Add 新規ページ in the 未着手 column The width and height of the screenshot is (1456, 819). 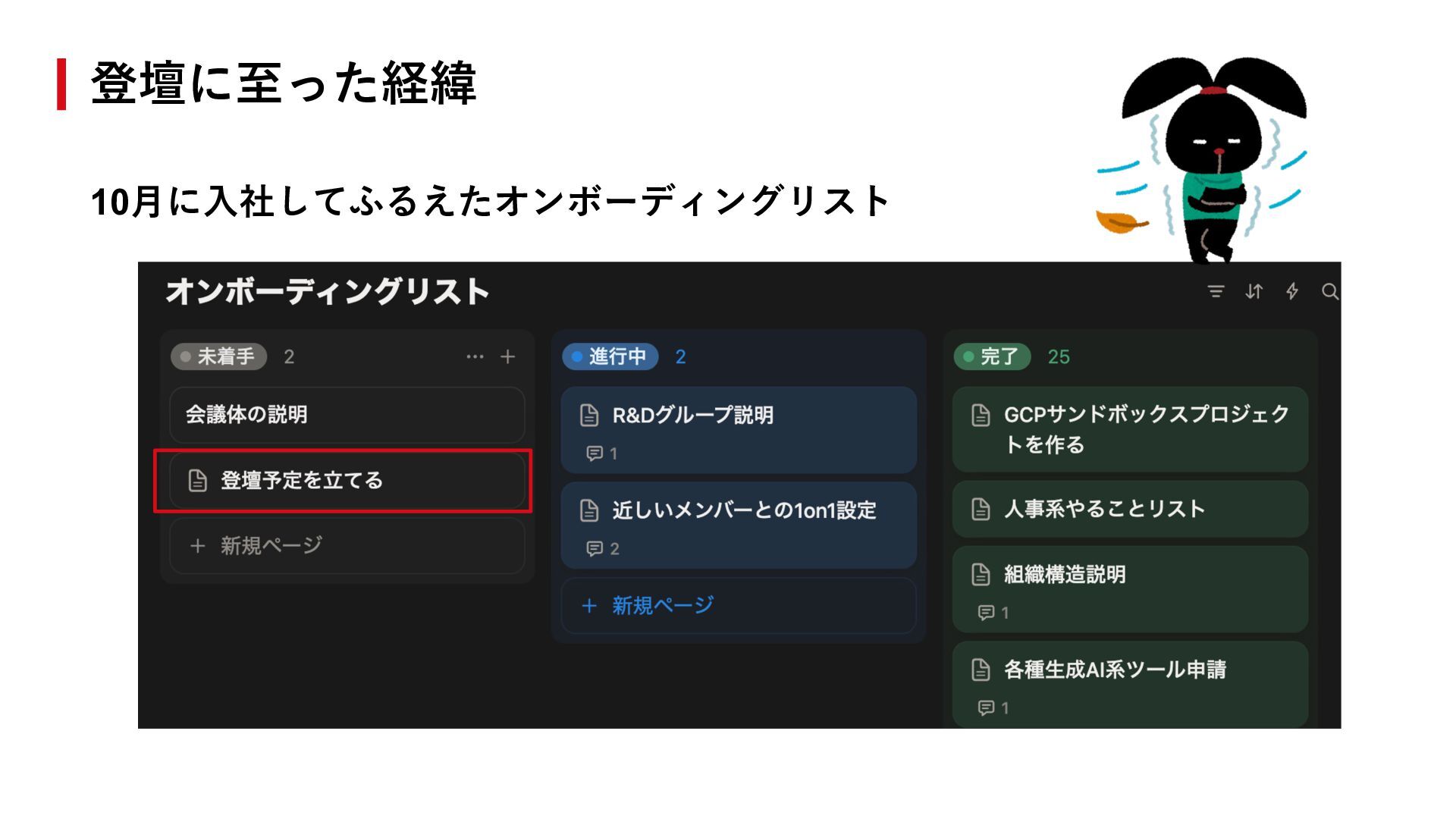point(271,545)
